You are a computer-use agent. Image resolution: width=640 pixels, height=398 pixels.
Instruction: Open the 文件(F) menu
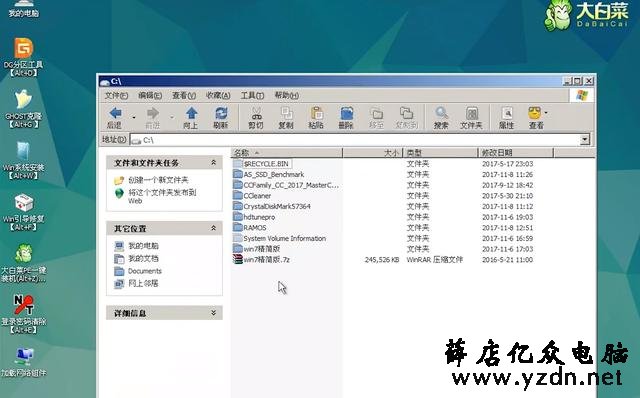point(116,96)
